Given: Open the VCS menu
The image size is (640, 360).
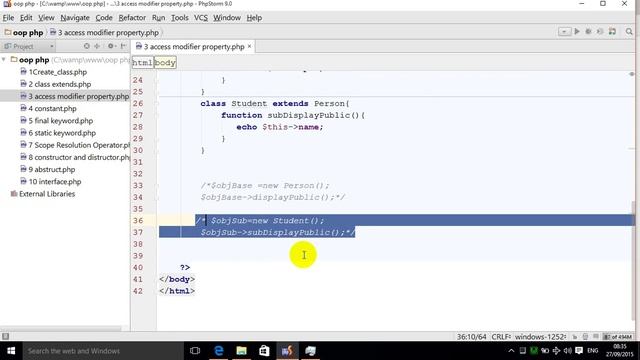Looking at the screenshot, I should point(200,18).
